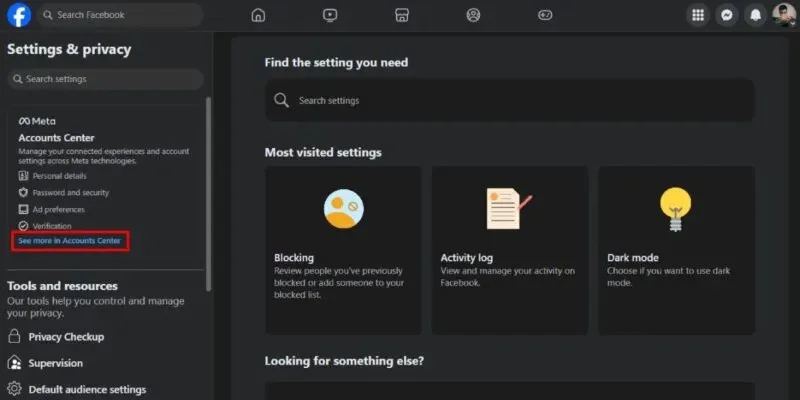
Task: Click the Ad preferences icon
Action: 23,209
